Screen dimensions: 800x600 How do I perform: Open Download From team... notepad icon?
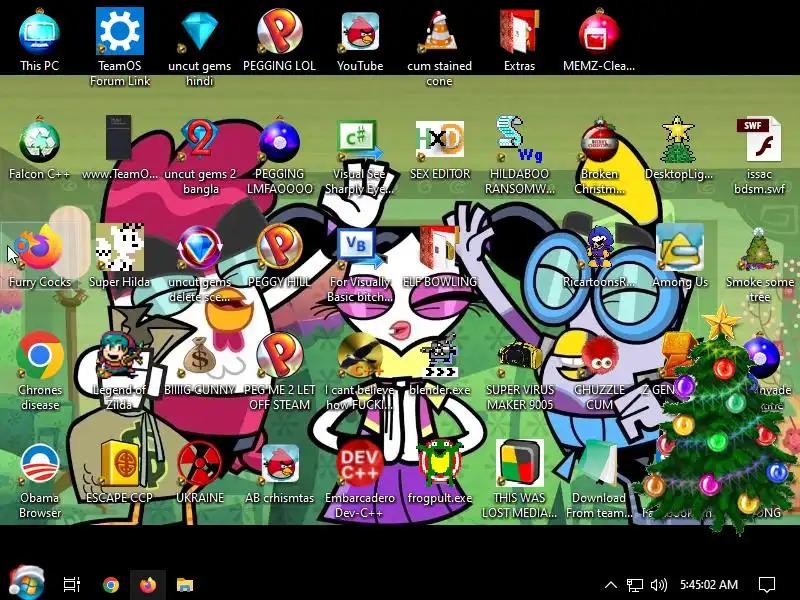tap(599, 463)
